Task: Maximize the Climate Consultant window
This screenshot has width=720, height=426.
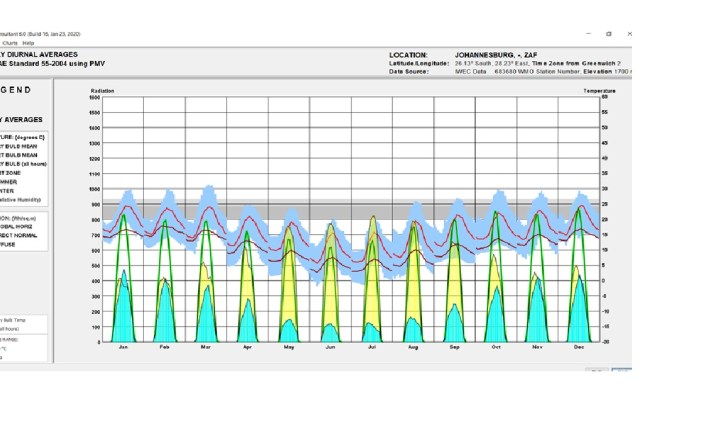Action: point(608,33)
